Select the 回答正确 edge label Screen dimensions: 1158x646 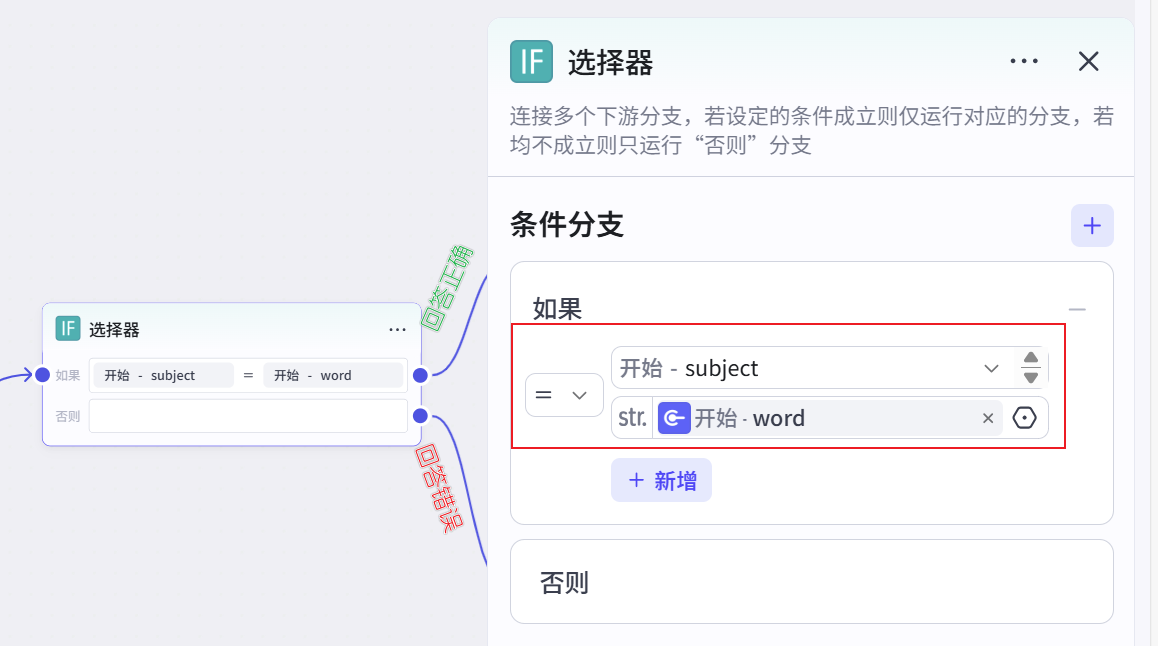(x=447, y=288)
